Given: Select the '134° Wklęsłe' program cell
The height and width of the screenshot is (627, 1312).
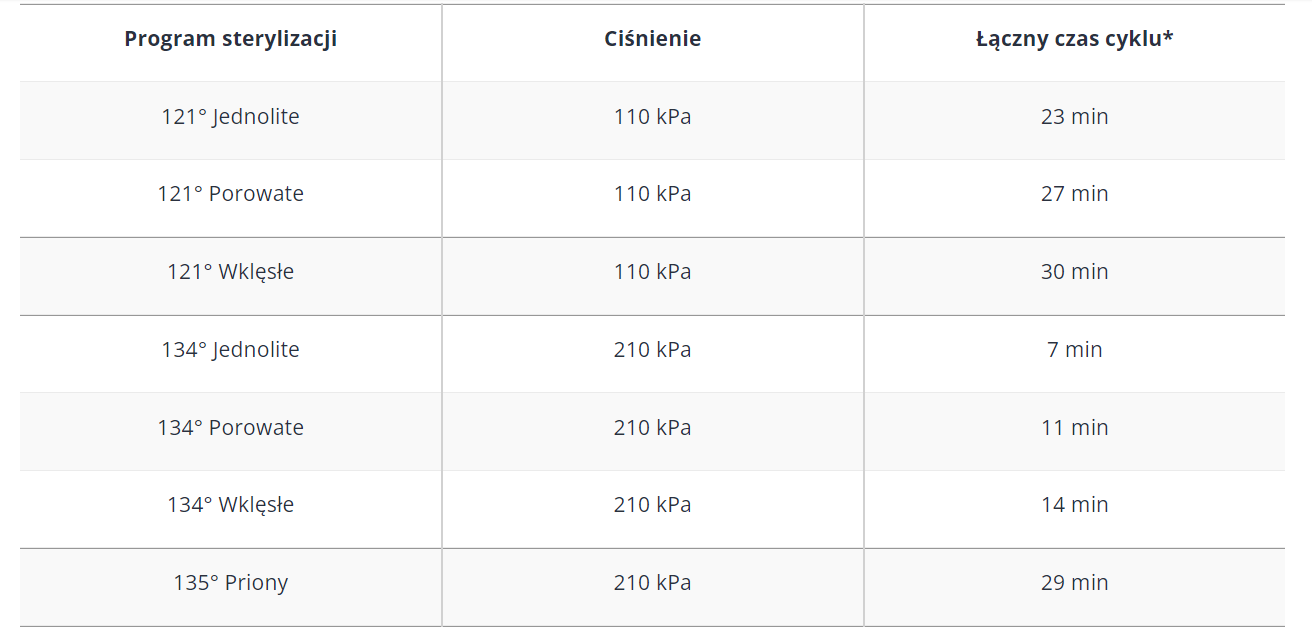Looking at the screenshot, I should point(230,505).
